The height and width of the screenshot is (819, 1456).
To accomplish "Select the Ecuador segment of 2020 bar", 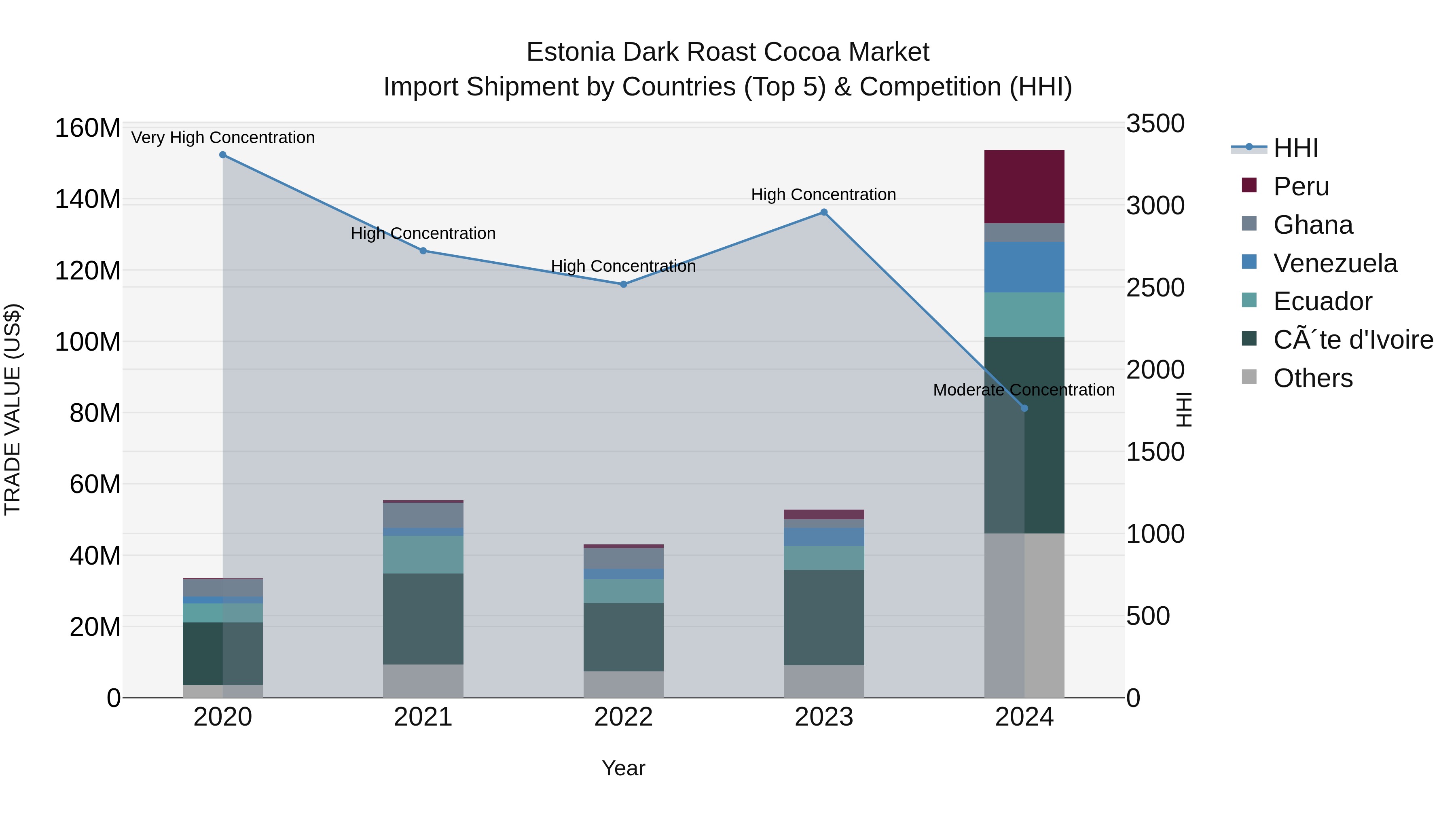I will coord(223,613).
